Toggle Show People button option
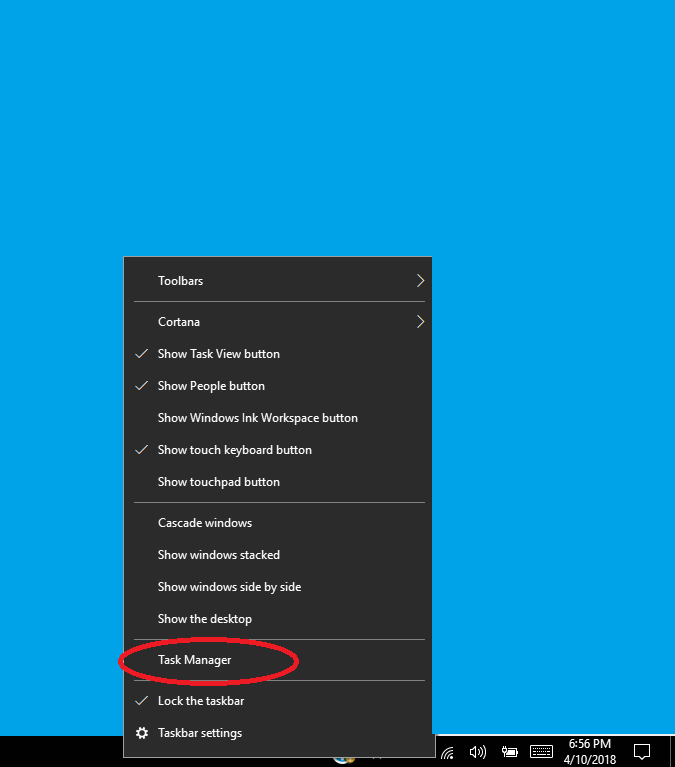This screenshot has width=675, height=767. coord(277,386)
